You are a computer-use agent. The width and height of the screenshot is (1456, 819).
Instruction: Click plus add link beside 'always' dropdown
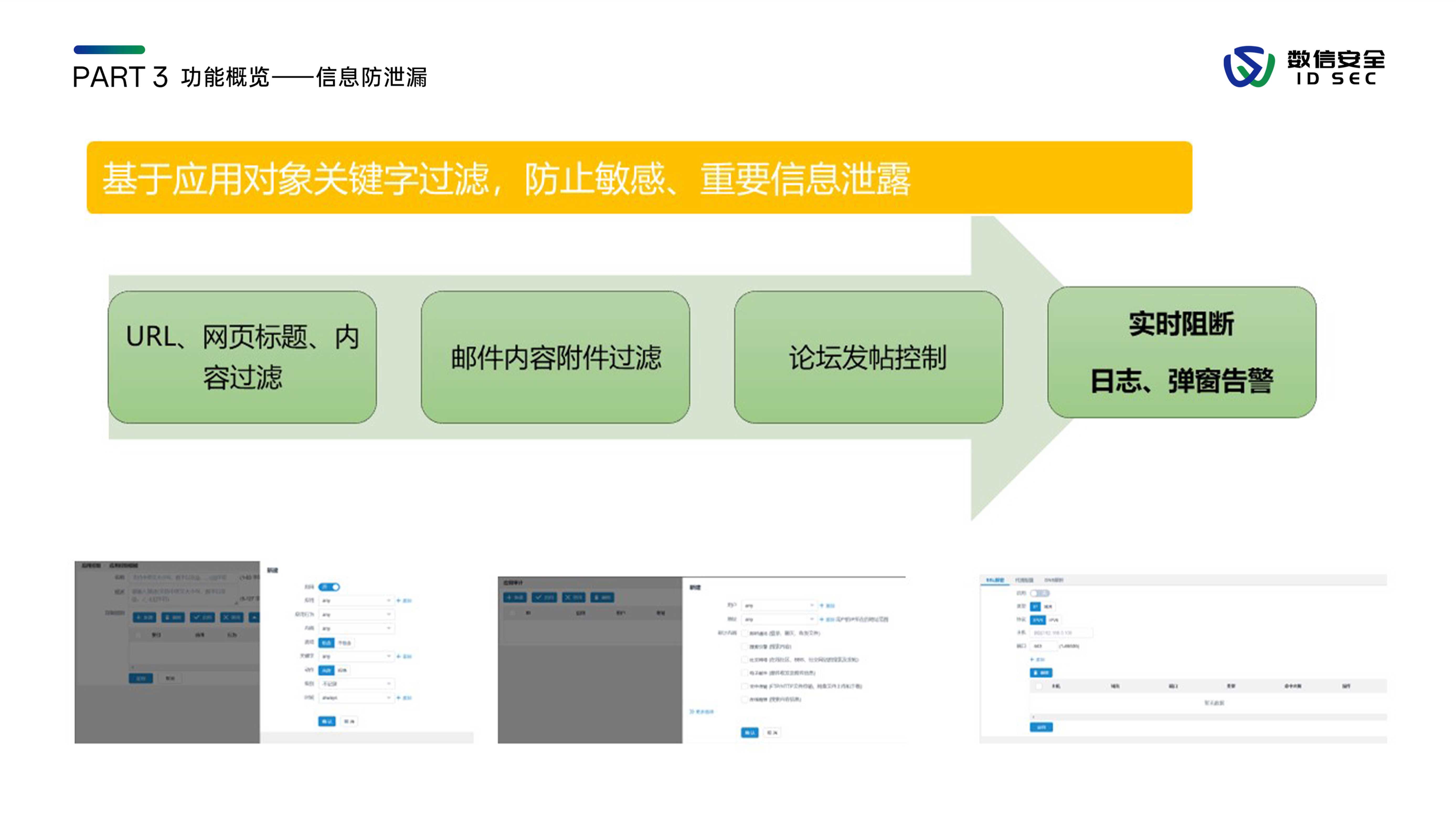click(403, 698)
